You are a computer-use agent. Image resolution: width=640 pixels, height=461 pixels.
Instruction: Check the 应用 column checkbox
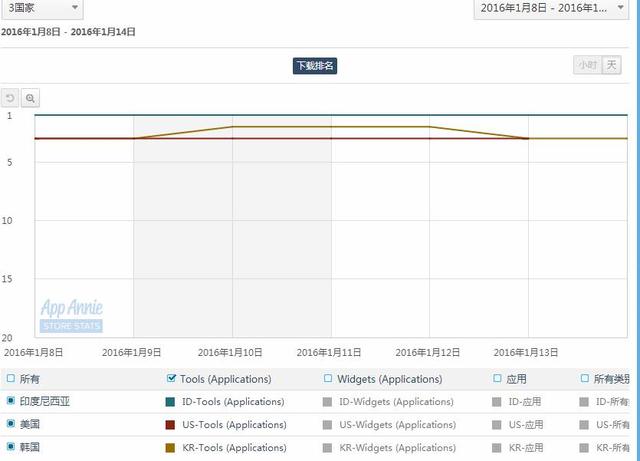click(498, 379)
